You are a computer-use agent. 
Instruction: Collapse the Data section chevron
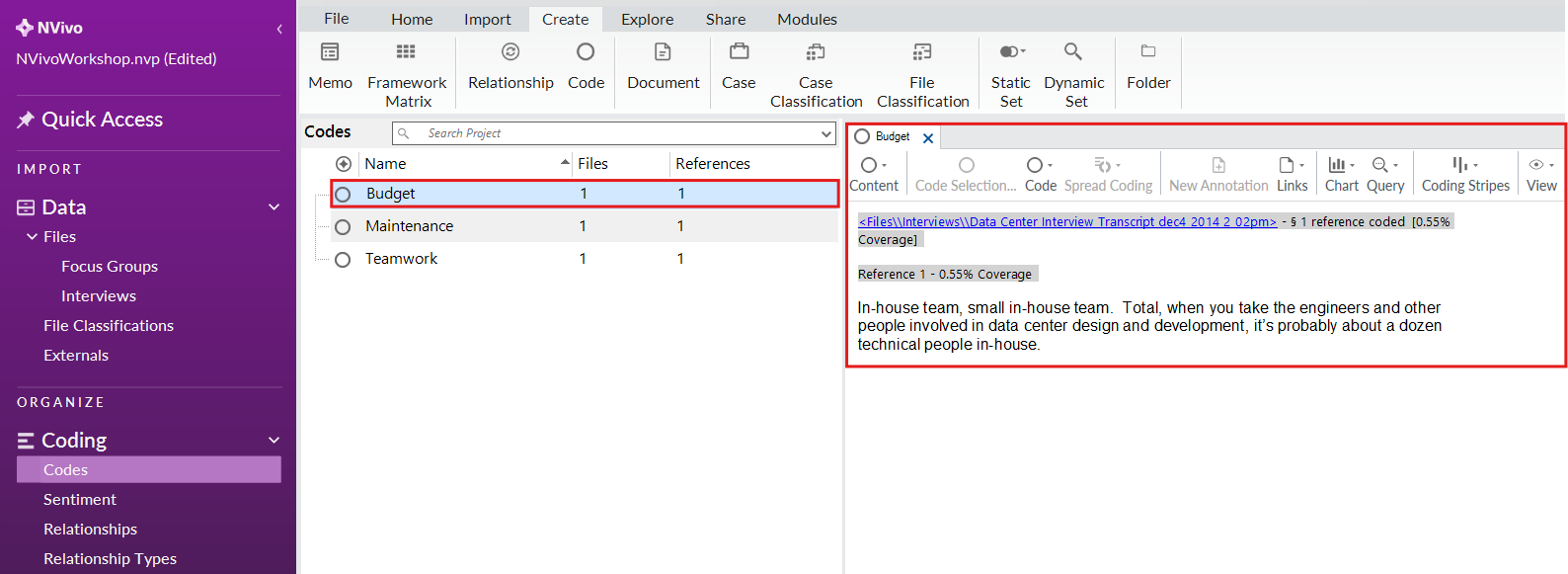click(x=274, y=207)
